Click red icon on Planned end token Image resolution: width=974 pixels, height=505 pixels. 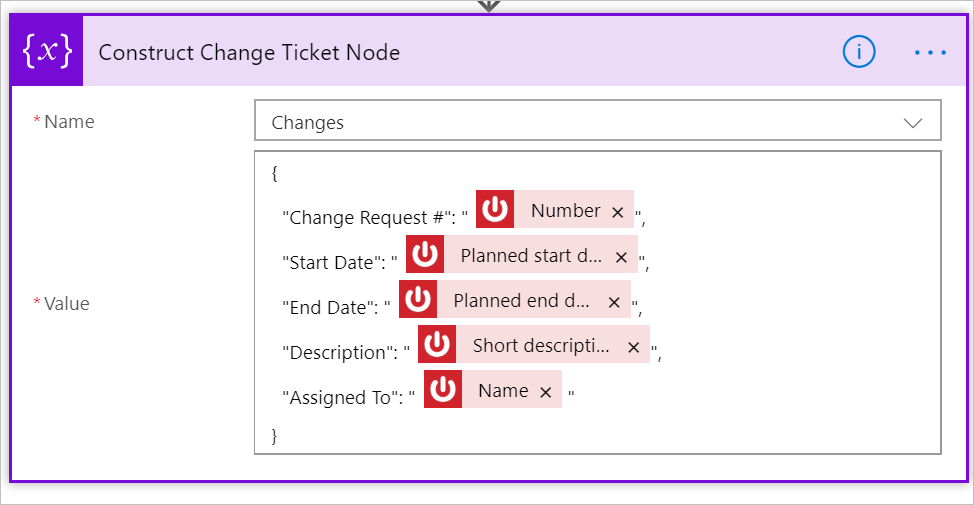coord(418,300)
